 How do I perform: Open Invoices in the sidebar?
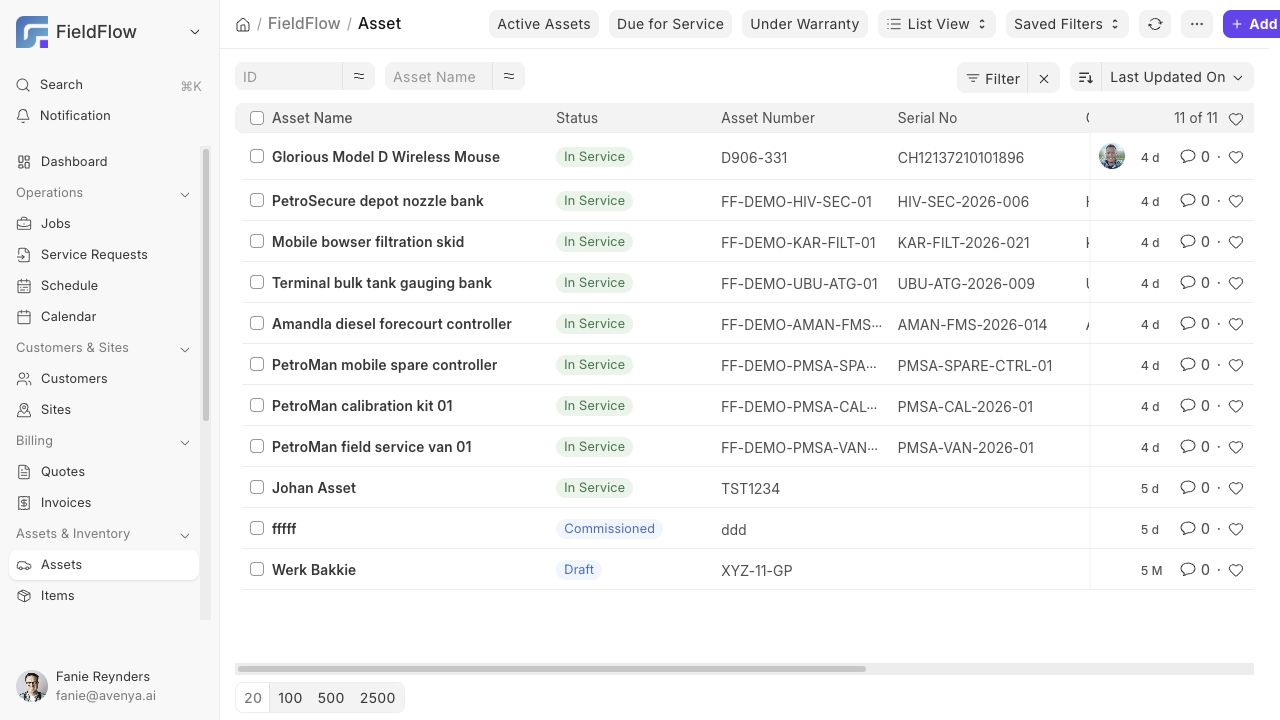(104, 503)
